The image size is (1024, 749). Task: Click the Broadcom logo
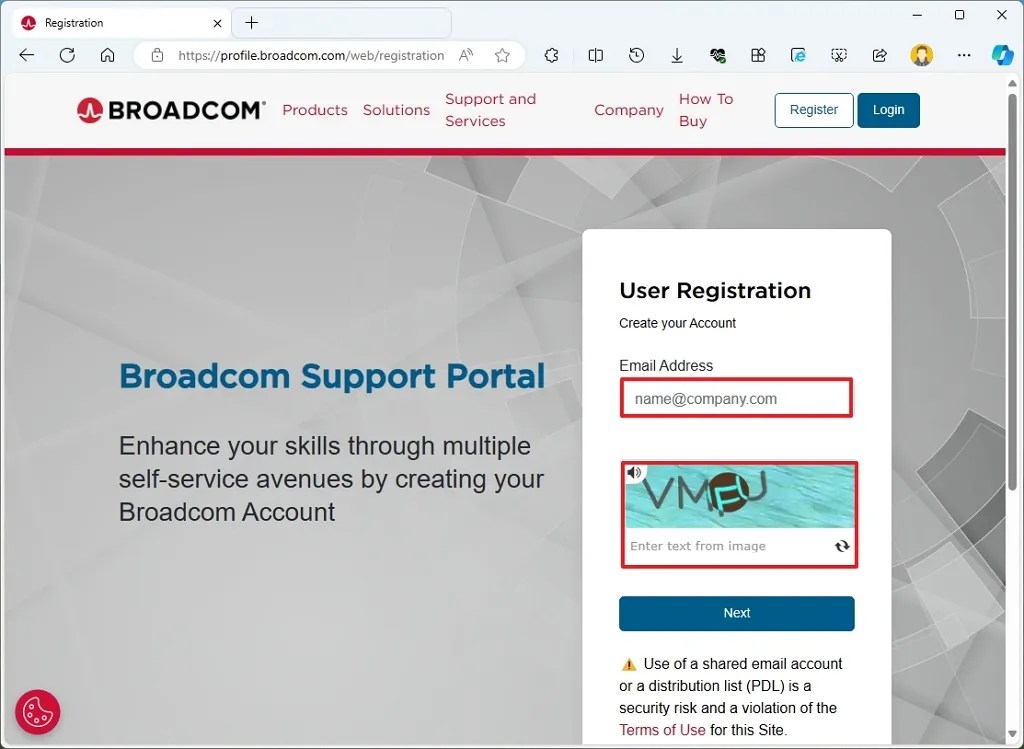click(x=170, y=110)
